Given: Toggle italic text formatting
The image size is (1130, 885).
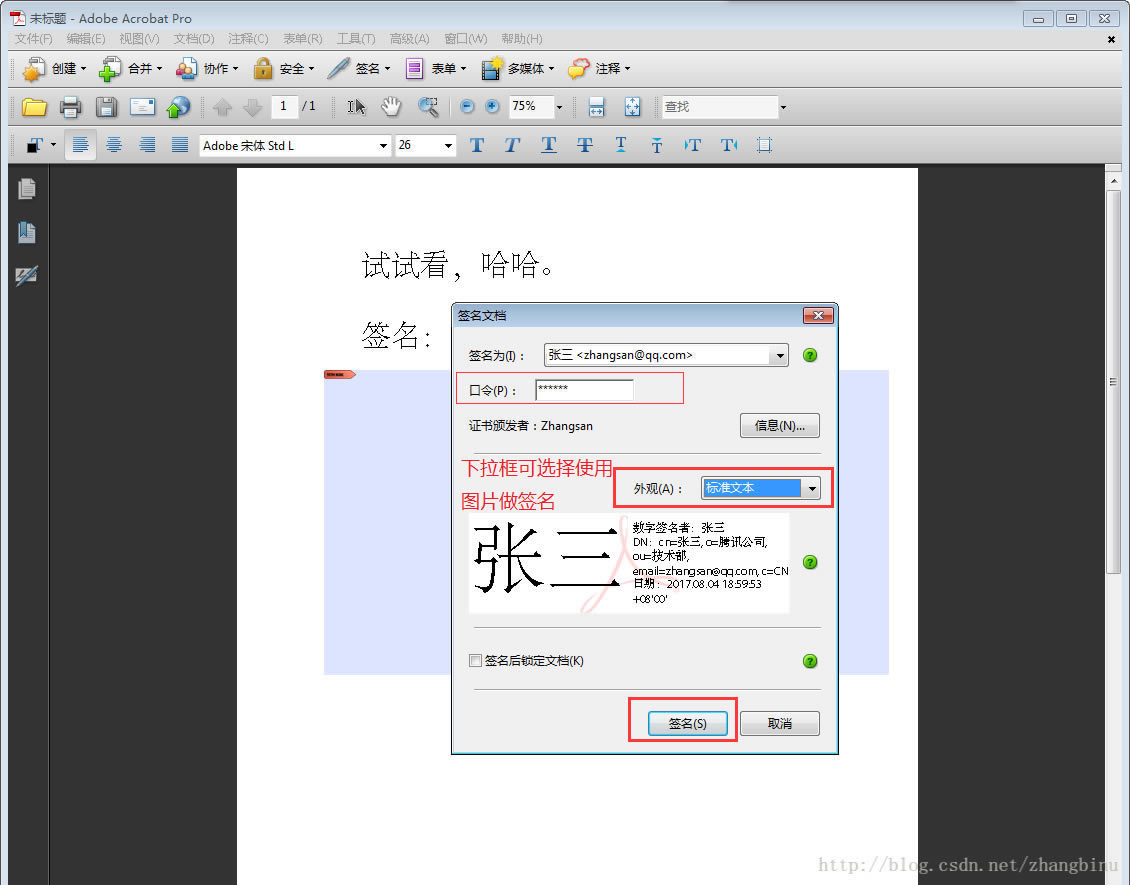Looking at the screenshot, I should coord(512,146).
